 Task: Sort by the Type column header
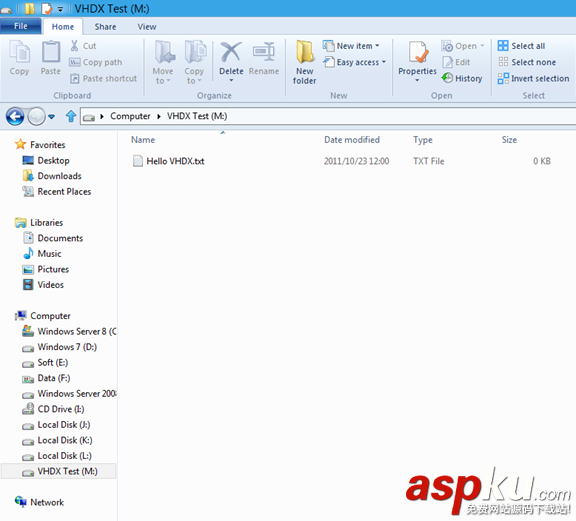[422, 140]
